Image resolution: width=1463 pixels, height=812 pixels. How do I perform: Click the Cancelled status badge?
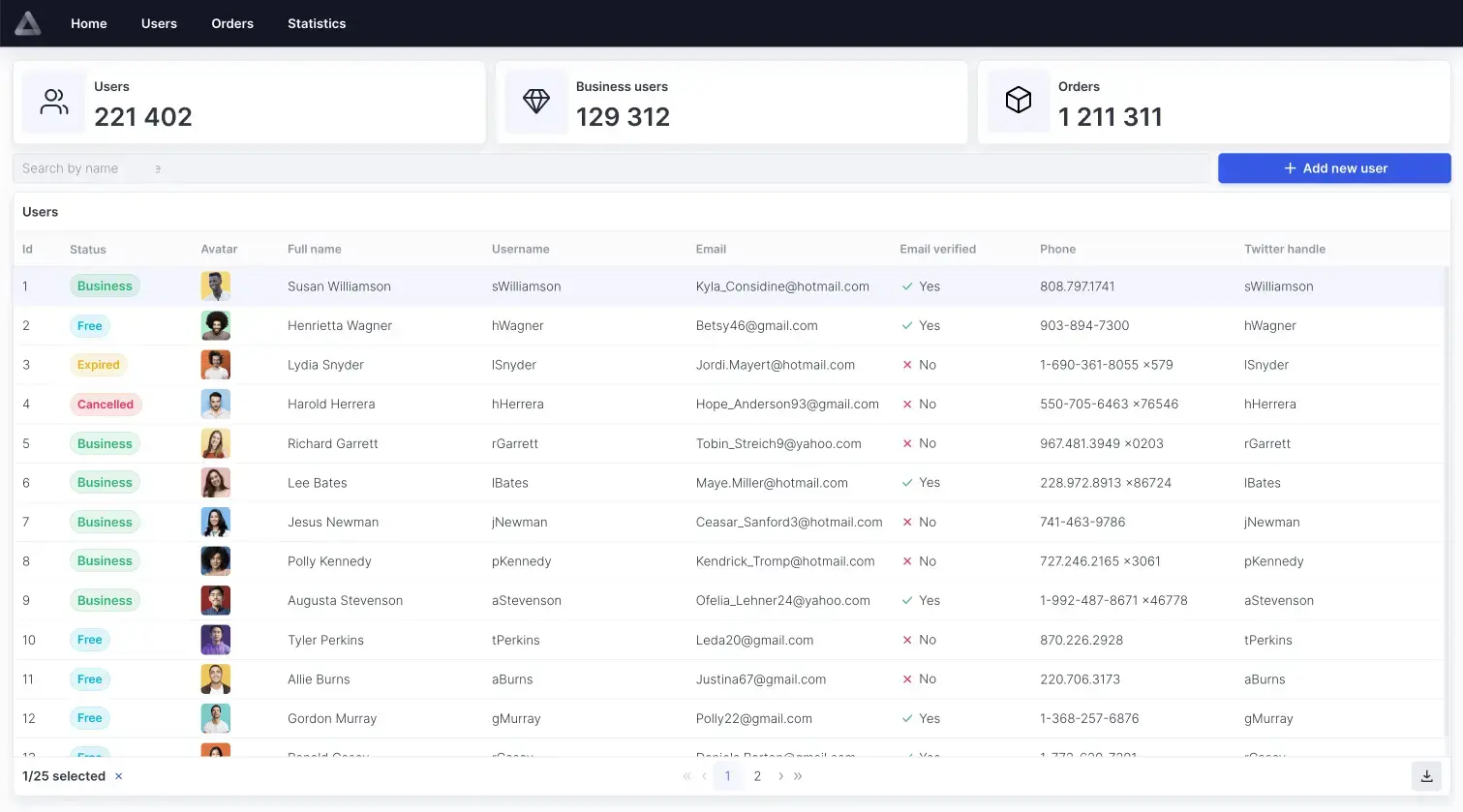106,405
